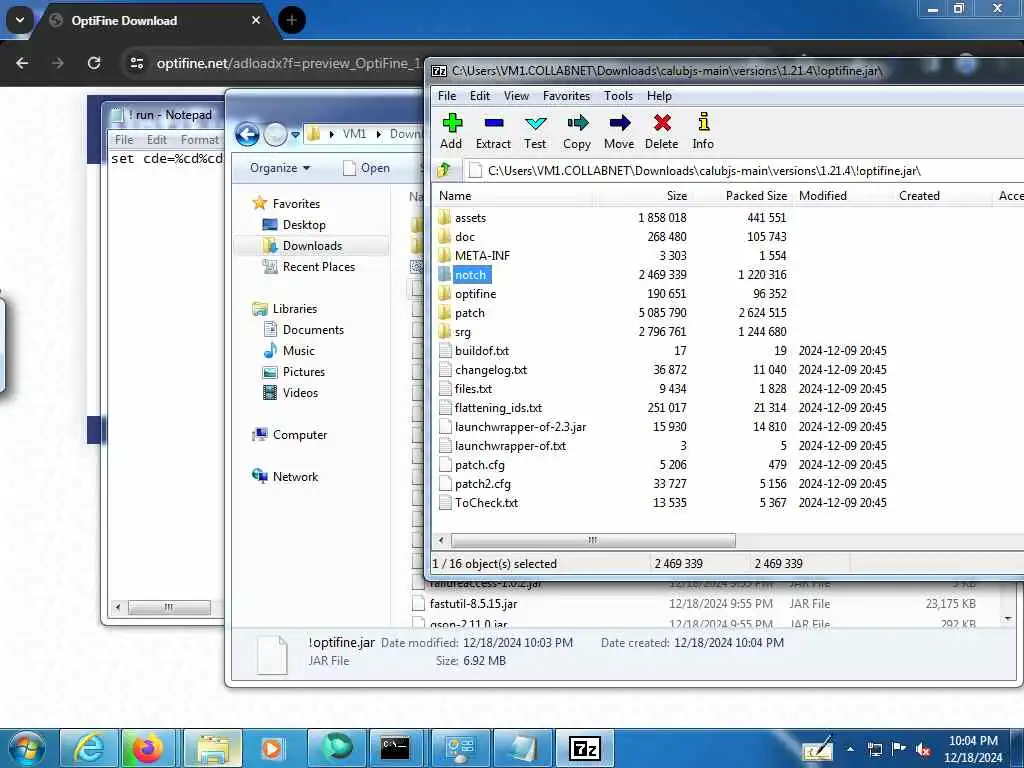
Task: Open Organize dropdown in Explorer window
Action: click(280, 168)
